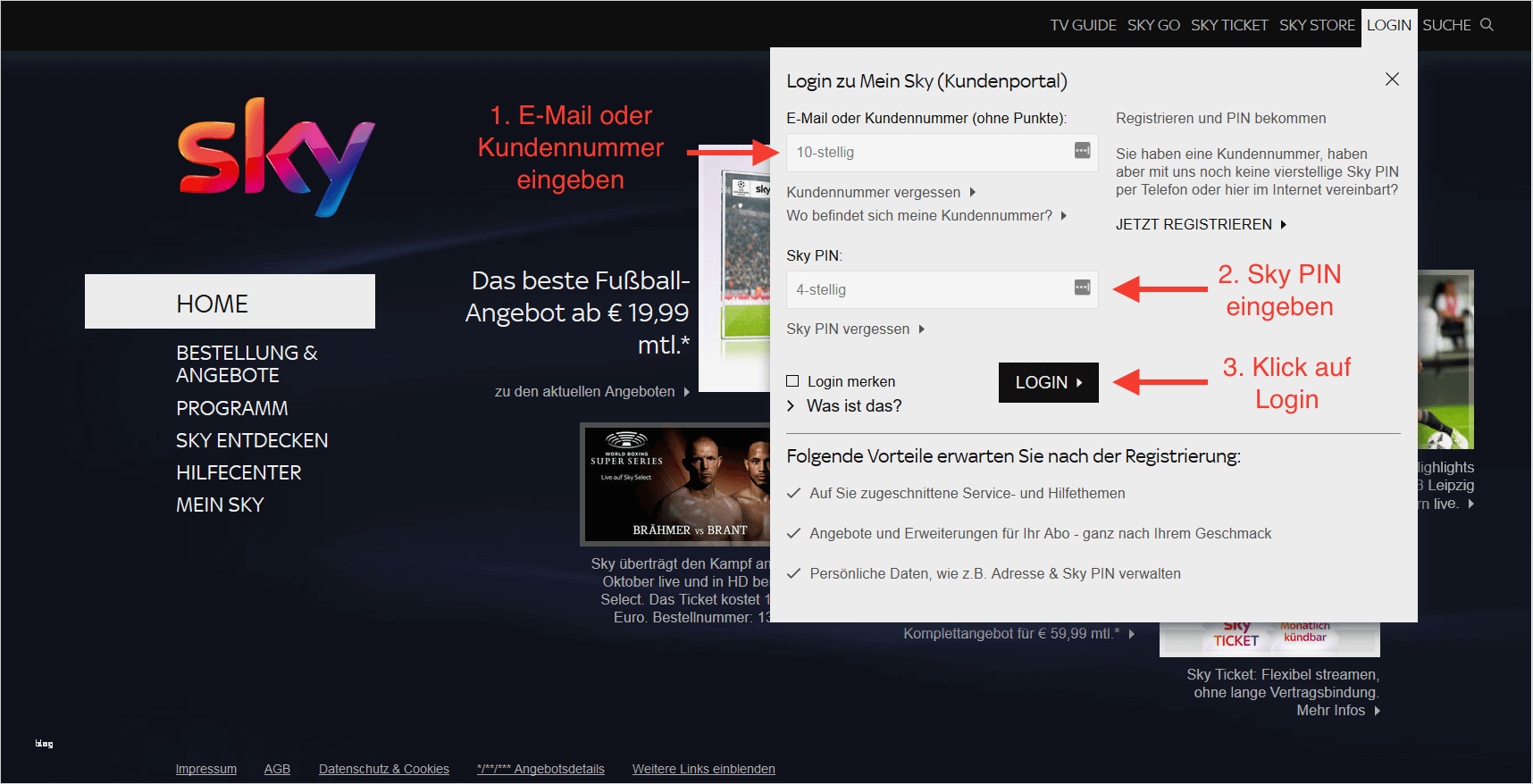Open the Brähmer vs Brant boxing thumbnail
The height and width of the screenshot is (784, 1533).
[675, 485]
